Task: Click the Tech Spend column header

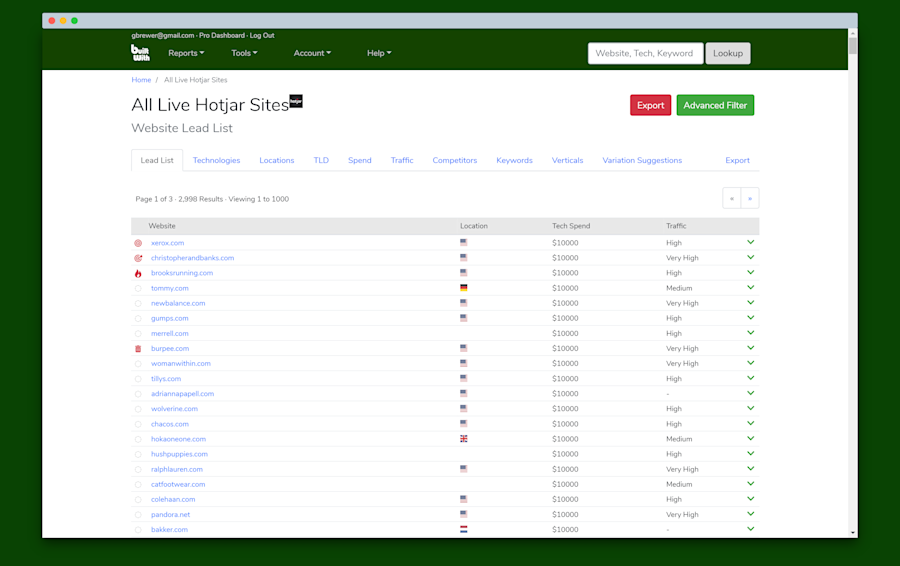Action: click(571, 226)
